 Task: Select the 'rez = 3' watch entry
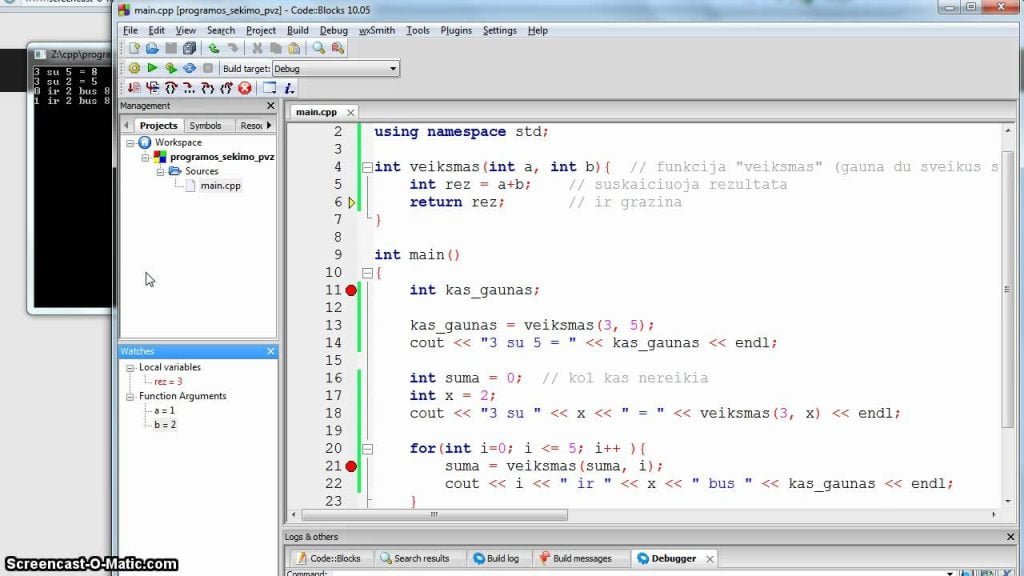click(x=168, y=381)
